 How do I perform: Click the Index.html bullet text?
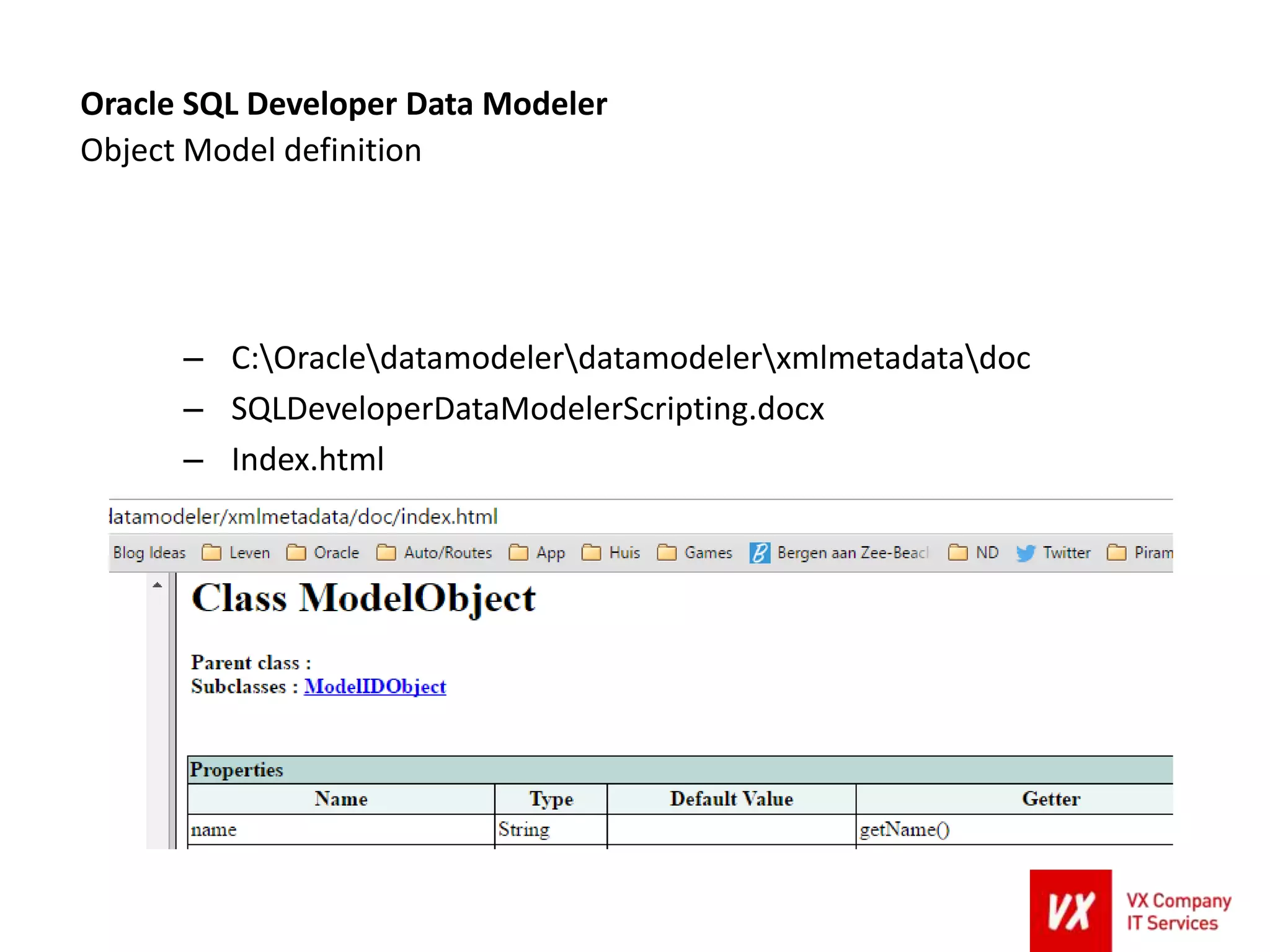coord(308,459)
